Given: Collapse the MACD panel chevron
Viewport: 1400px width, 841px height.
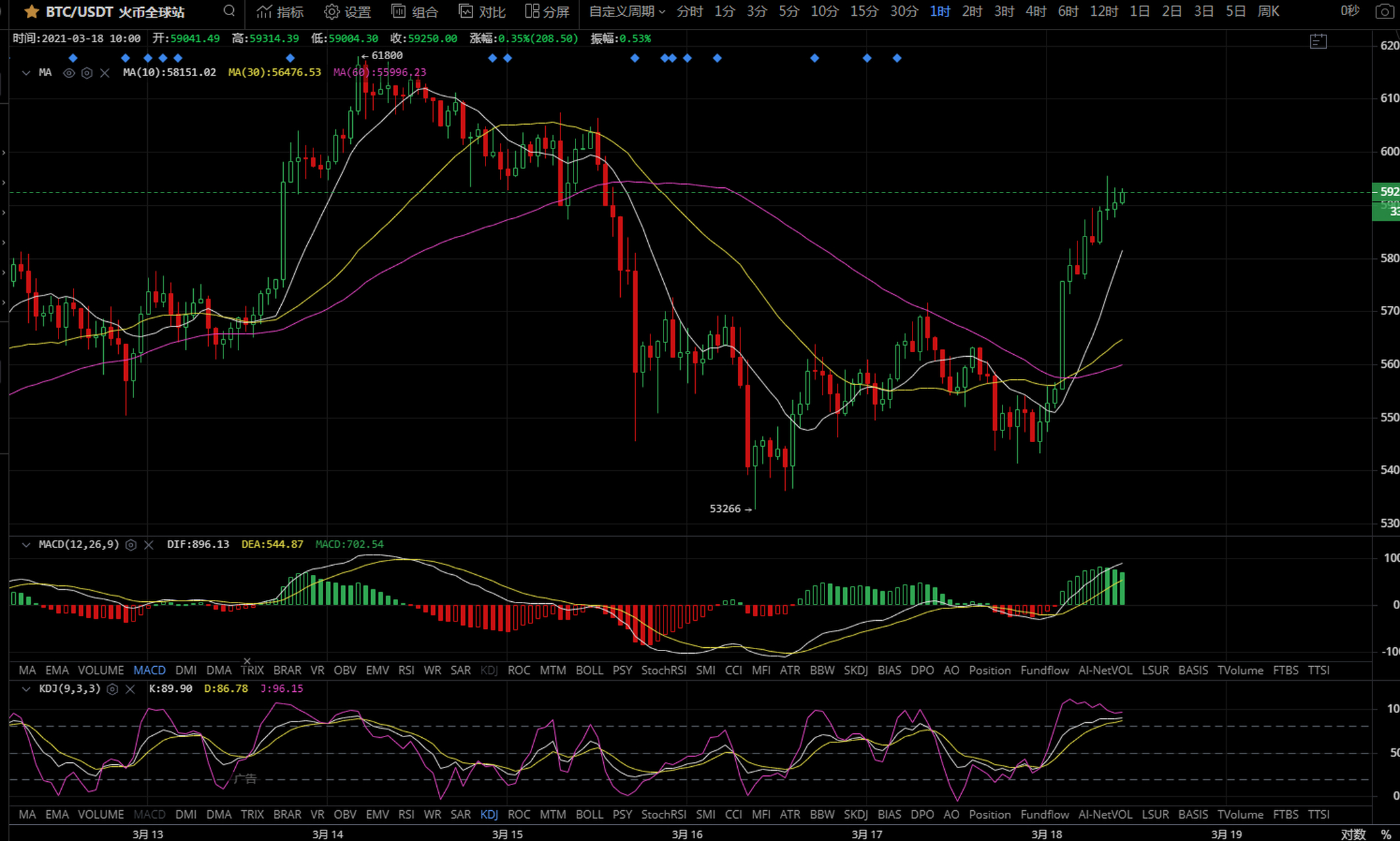Looking at the screenshot, I should tap(26, 545).
